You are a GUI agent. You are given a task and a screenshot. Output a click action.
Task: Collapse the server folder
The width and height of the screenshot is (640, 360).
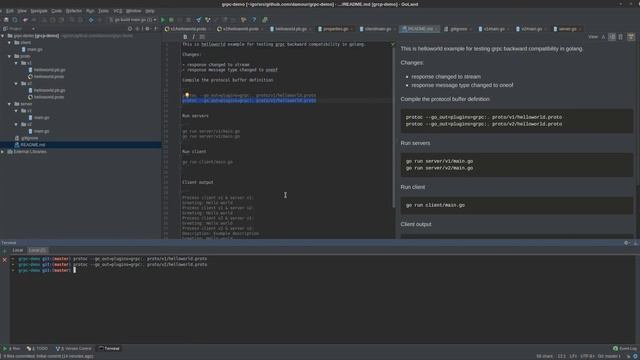[x=10, y=104]
